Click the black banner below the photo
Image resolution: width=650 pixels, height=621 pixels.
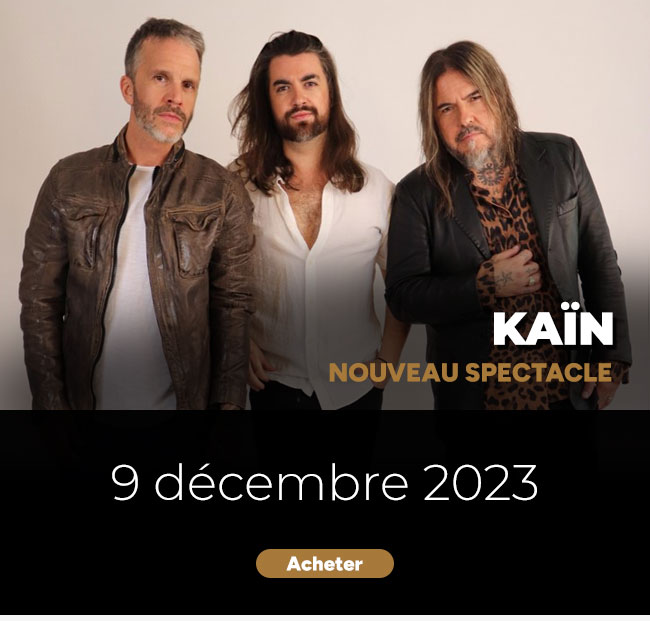tap(325, 512)
